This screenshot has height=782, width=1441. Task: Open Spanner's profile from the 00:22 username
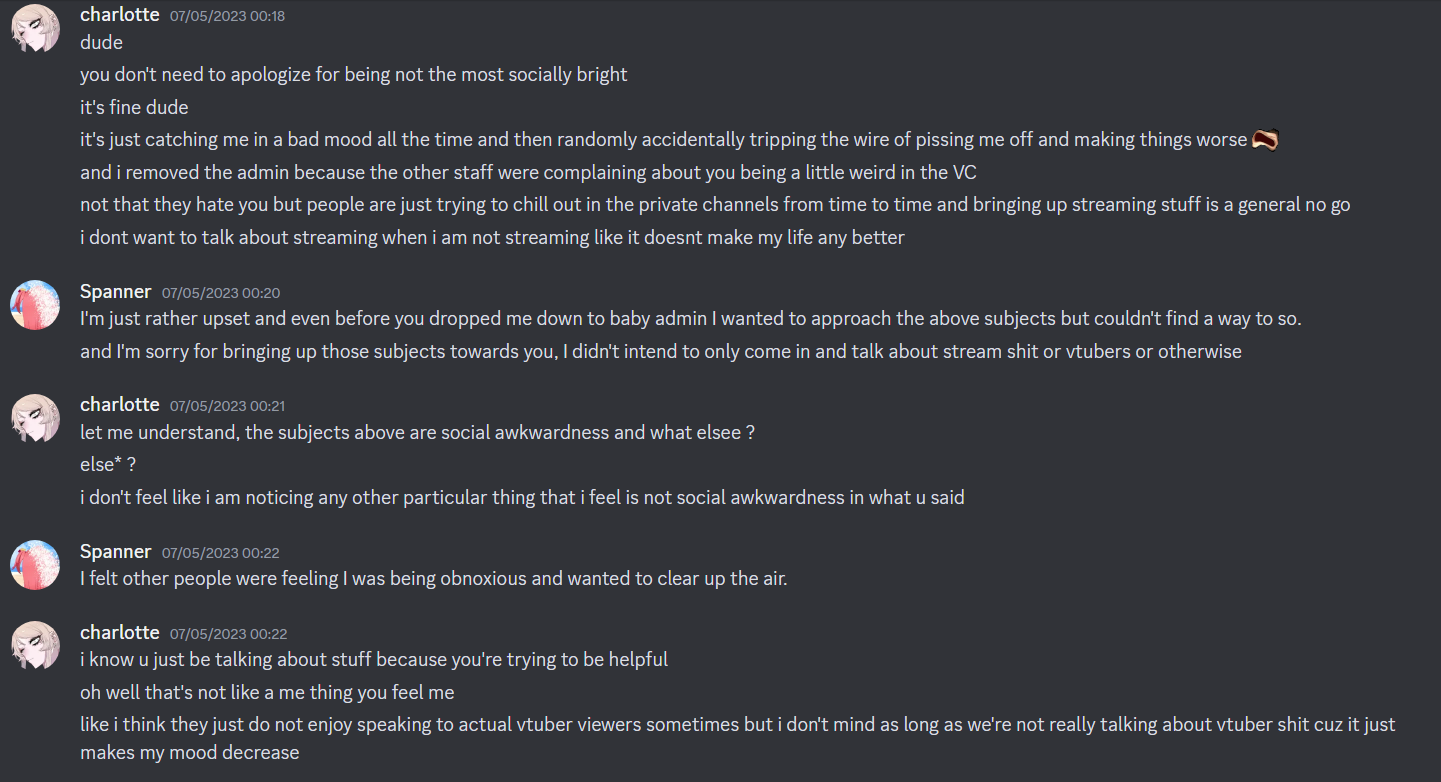(x=115, y=552)
